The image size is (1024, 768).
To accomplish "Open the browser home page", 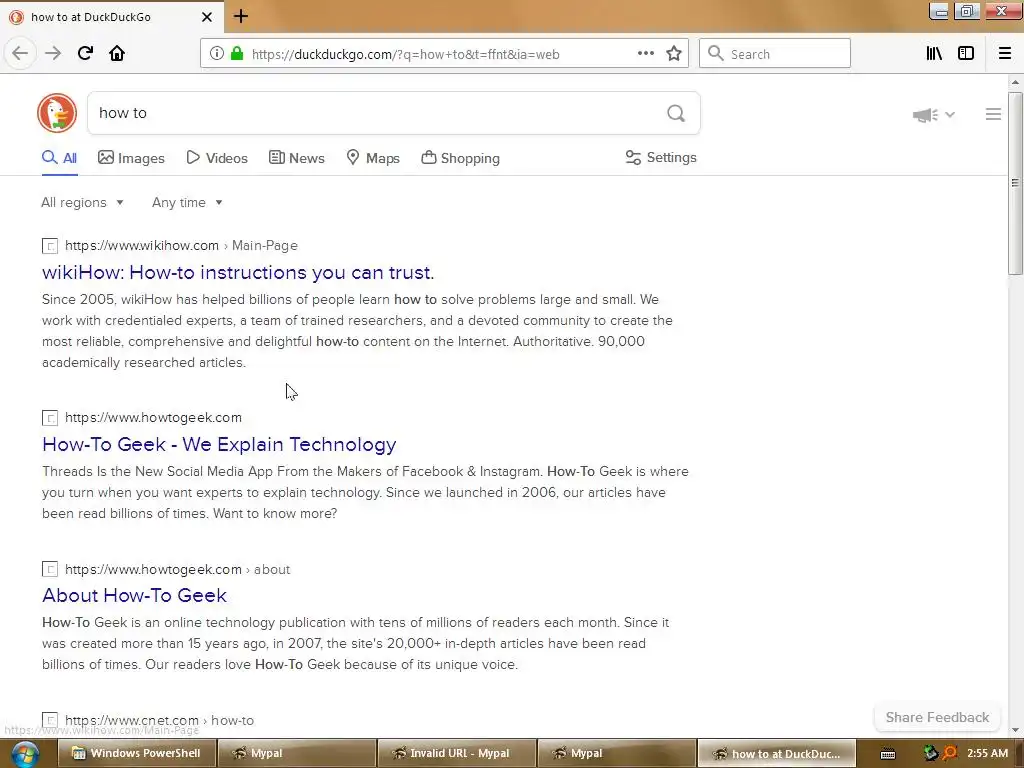I will point(117,54).
